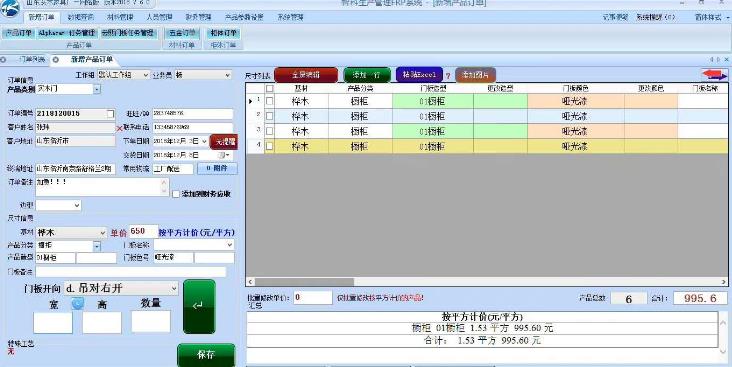This screenshot has height=367, width=732.
Task: Click the 产品订单 ribbon button
Action: click(18, 33)
